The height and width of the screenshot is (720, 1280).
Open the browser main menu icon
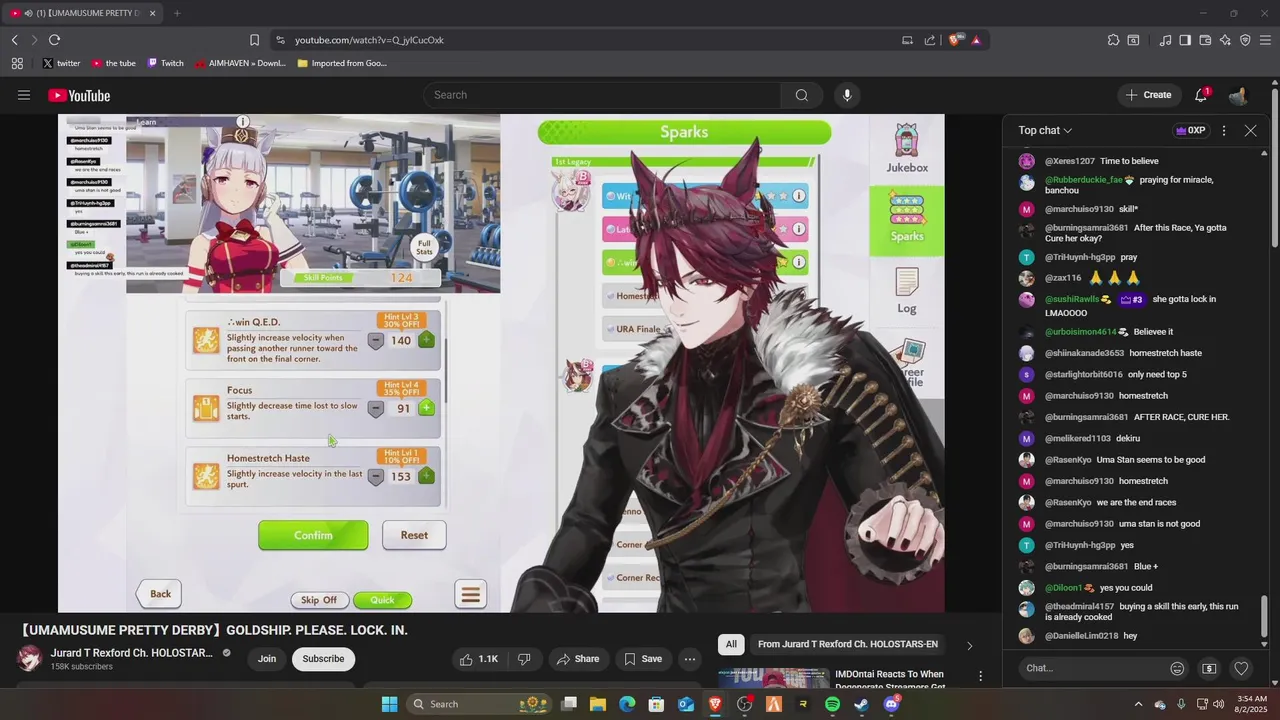click(1265, 40)
